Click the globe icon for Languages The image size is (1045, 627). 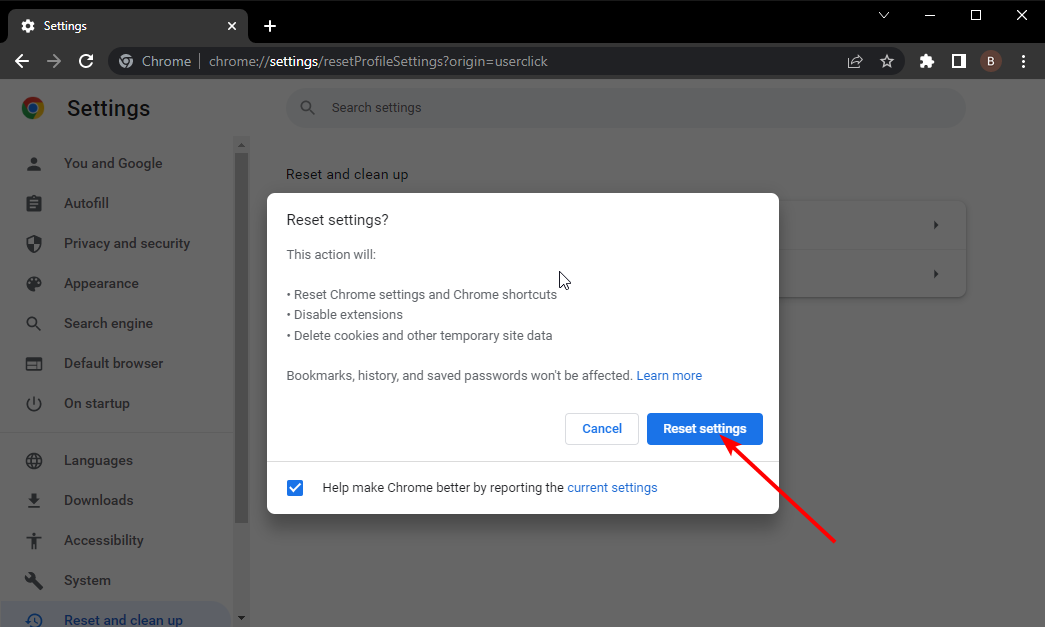(x=34, y=460)
